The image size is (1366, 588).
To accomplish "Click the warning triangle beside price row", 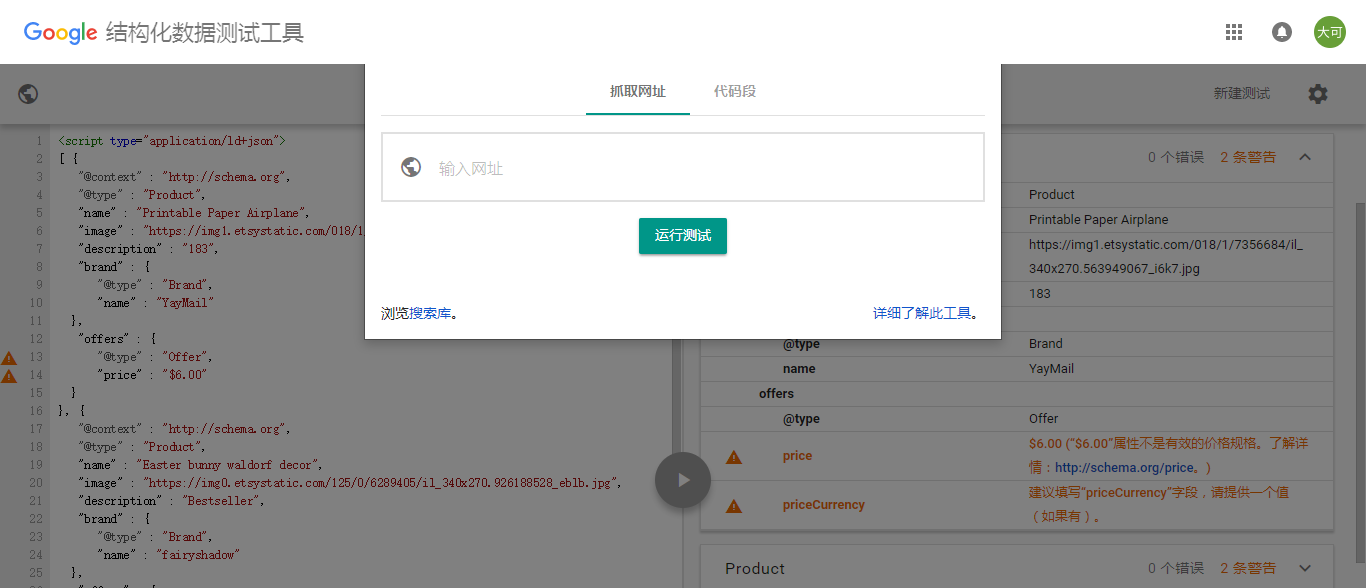I will click(x=734, y=457).
